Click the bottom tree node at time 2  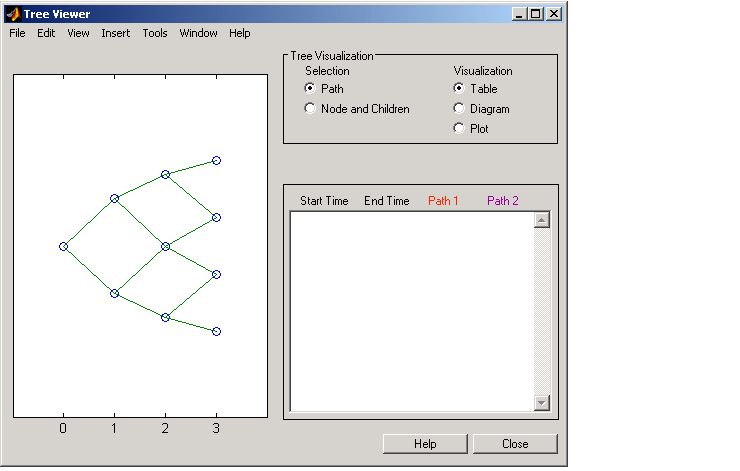click(x=165, y=318)
